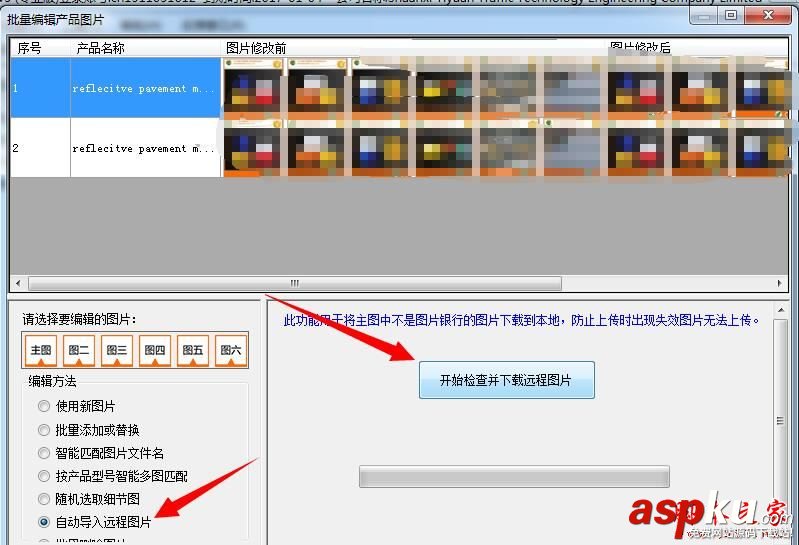Viewport: 799px width, 545px height.
Task: Click first thumbnail in row 1
Action: pyautogui.click(x=253, y=88)
